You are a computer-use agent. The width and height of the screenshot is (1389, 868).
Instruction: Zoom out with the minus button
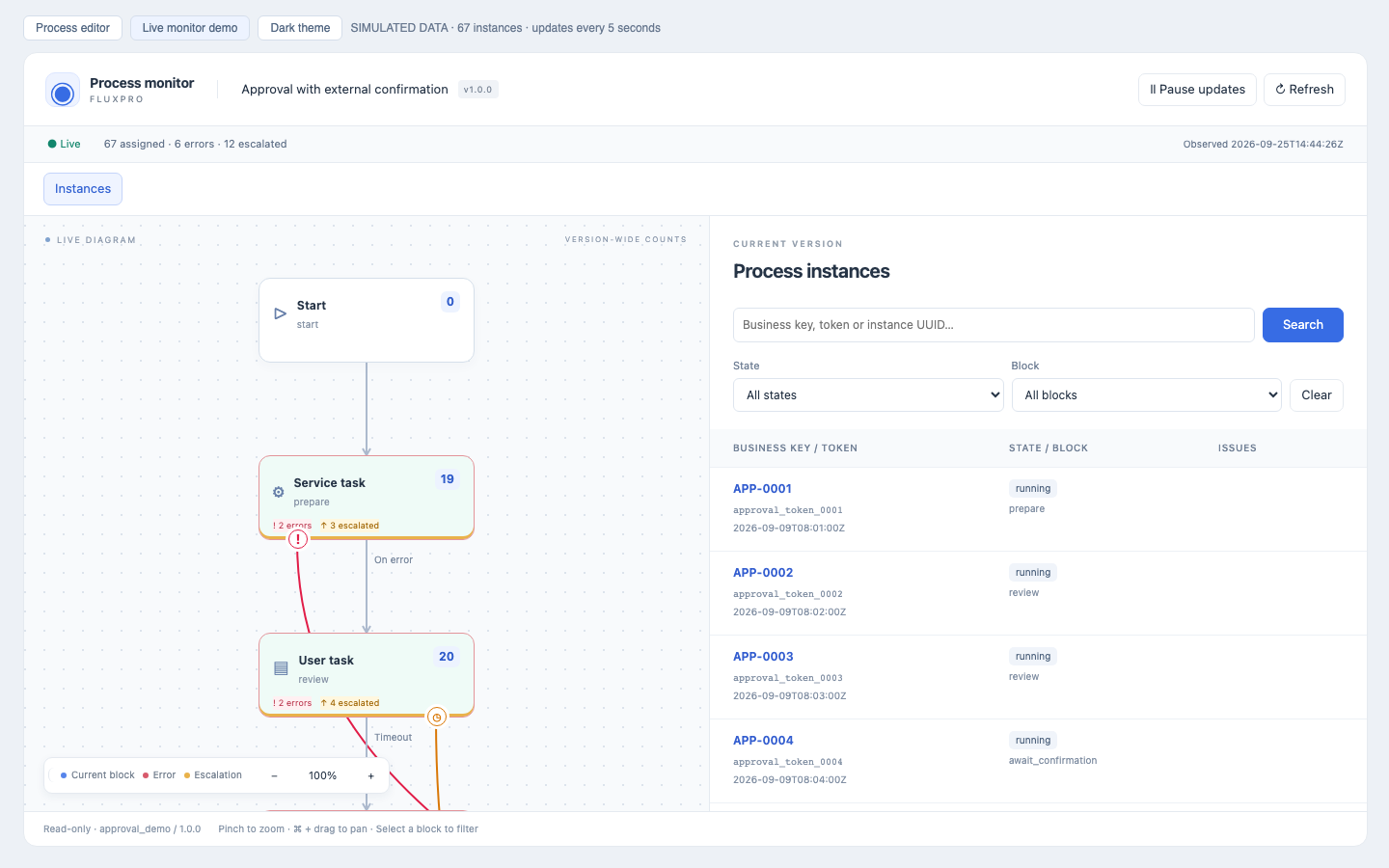[274, 775]
